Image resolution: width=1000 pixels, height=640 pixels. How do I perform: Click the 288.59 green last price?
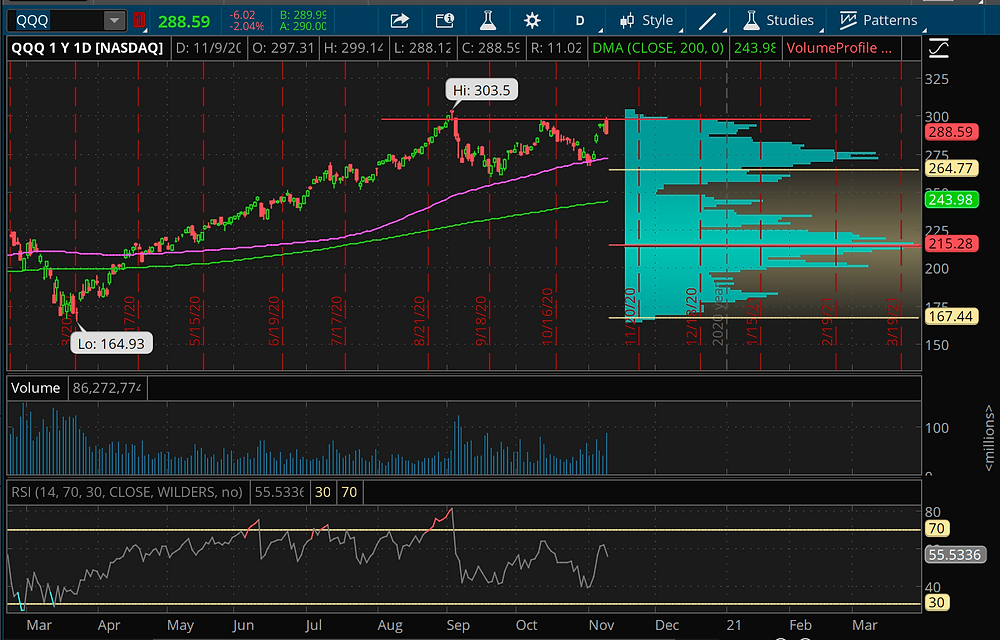184,22
